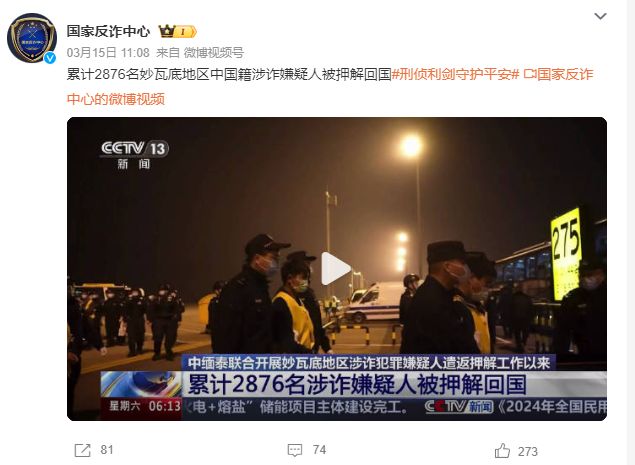Click the video link icon before 国家反诈
Screen dimensions: 635x465
(529, 75)
